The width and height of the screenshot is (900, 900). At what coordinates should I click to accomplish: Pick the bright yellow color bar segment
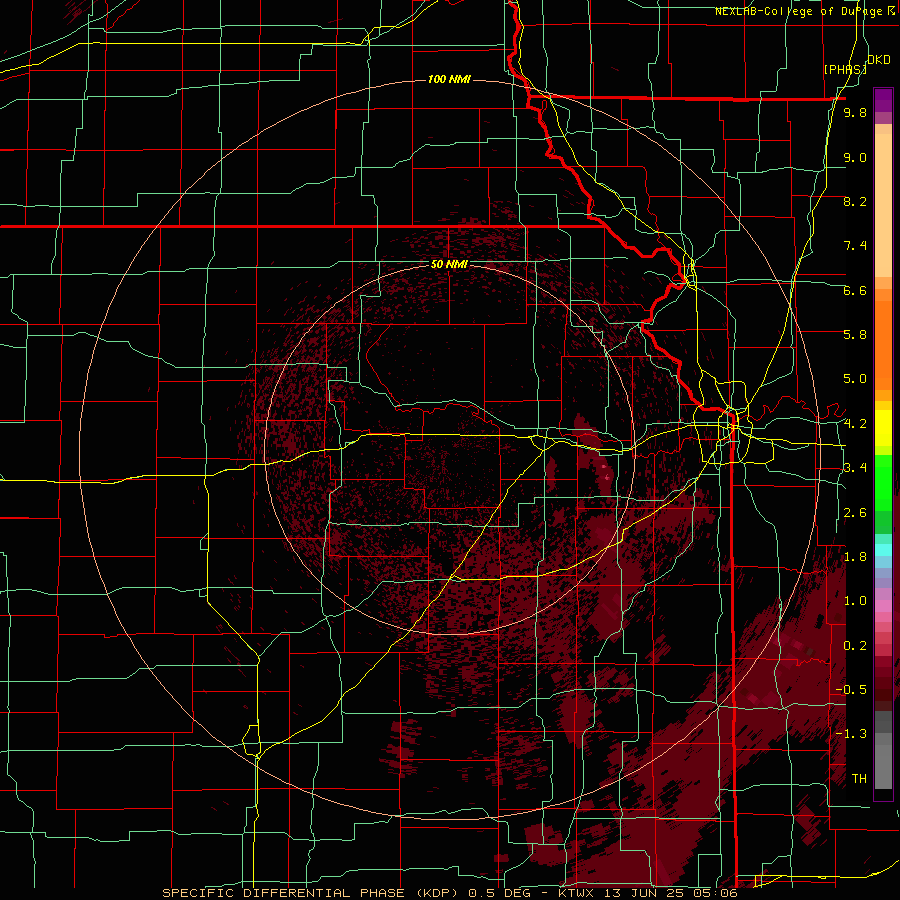coord(883,428)
